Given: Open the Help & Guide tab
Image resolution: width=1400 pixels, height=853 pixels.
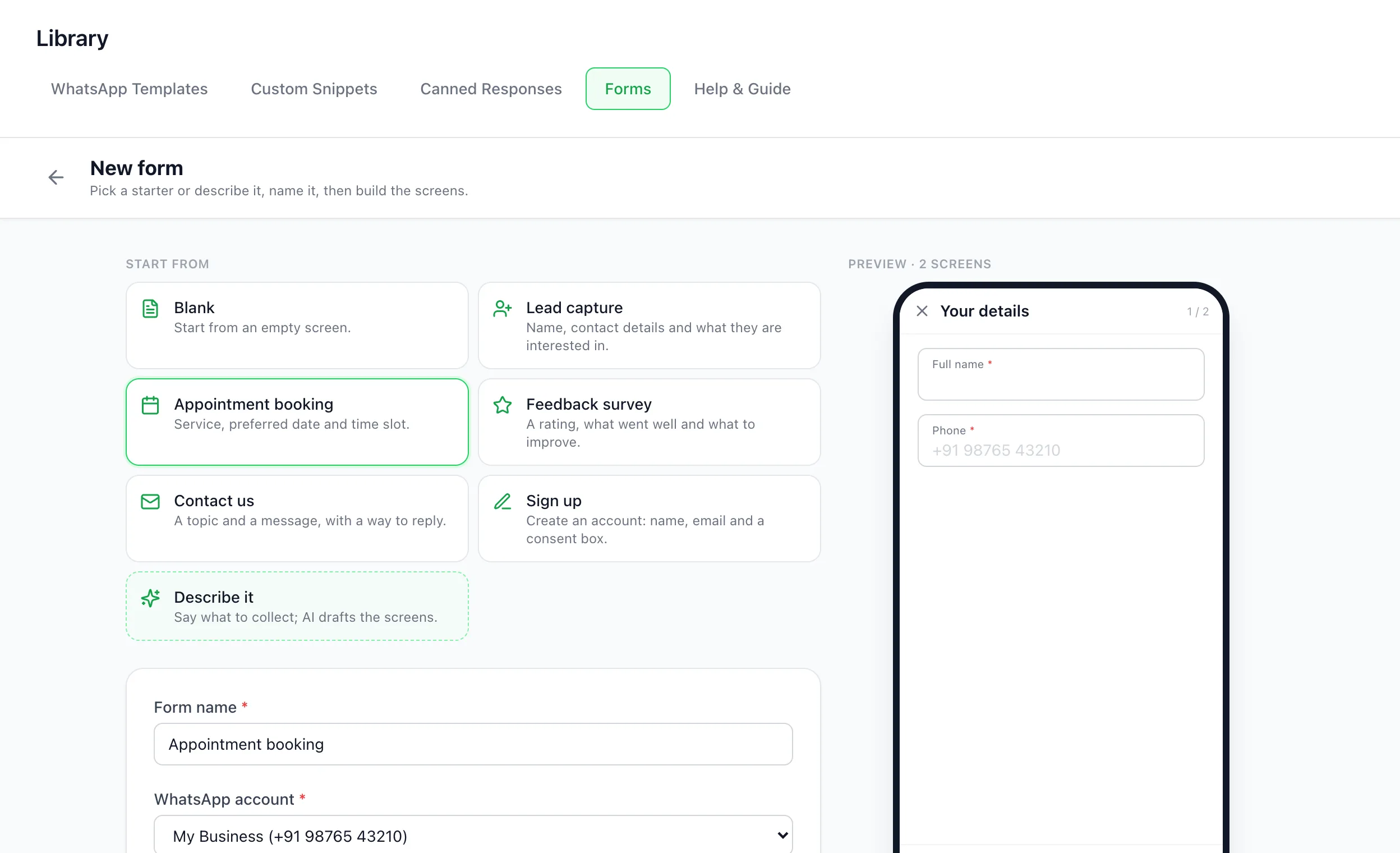Looking at the screenshot, I should coord(742,89).
